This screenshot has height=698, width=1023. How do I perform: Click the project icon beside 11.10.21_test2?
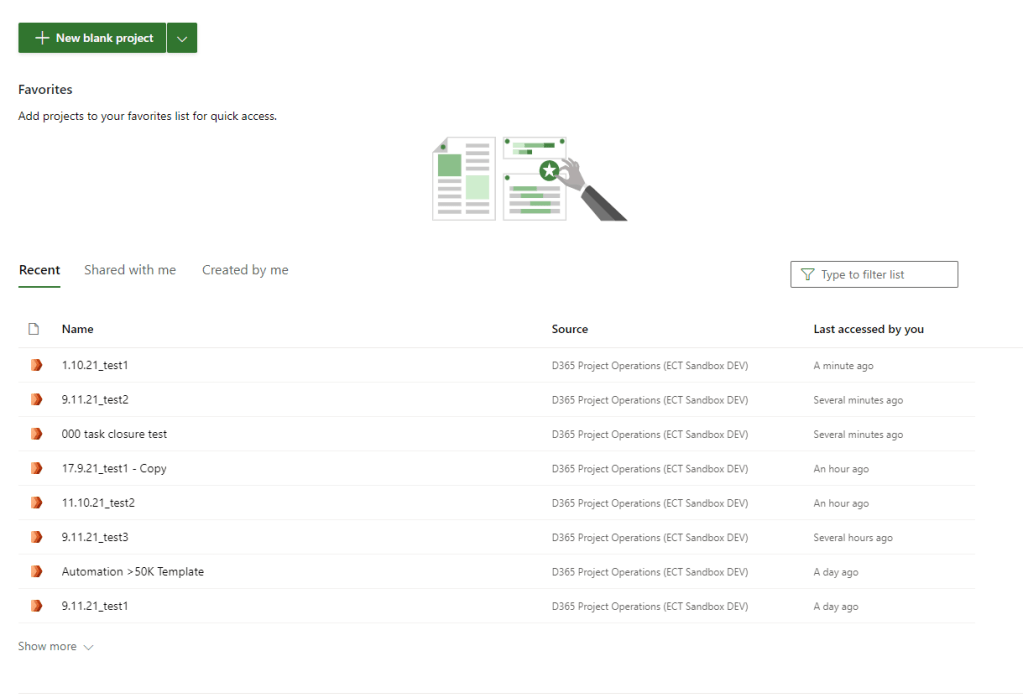[x=36, y=503]
